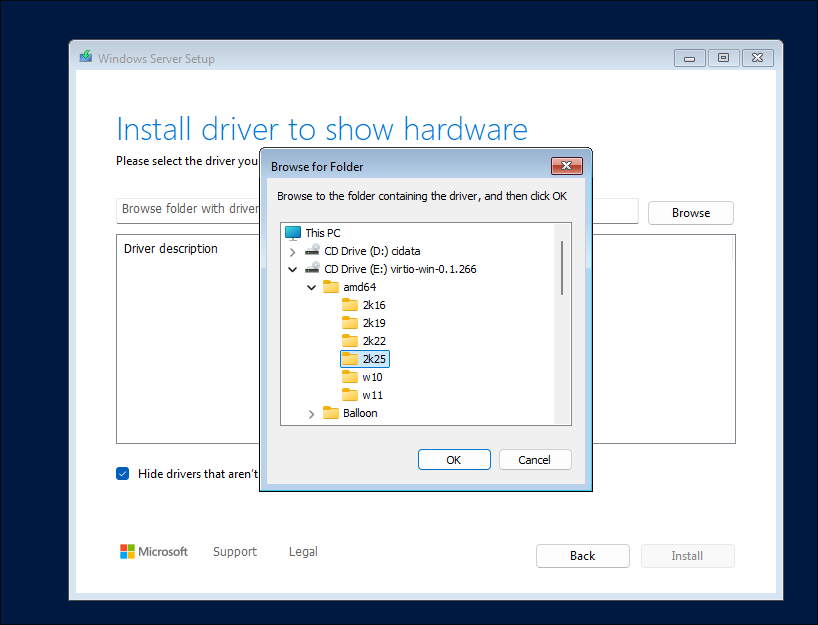Viewport: 818px width, 625px height.
Task: Open the Legal link
Action: (303, 551)
